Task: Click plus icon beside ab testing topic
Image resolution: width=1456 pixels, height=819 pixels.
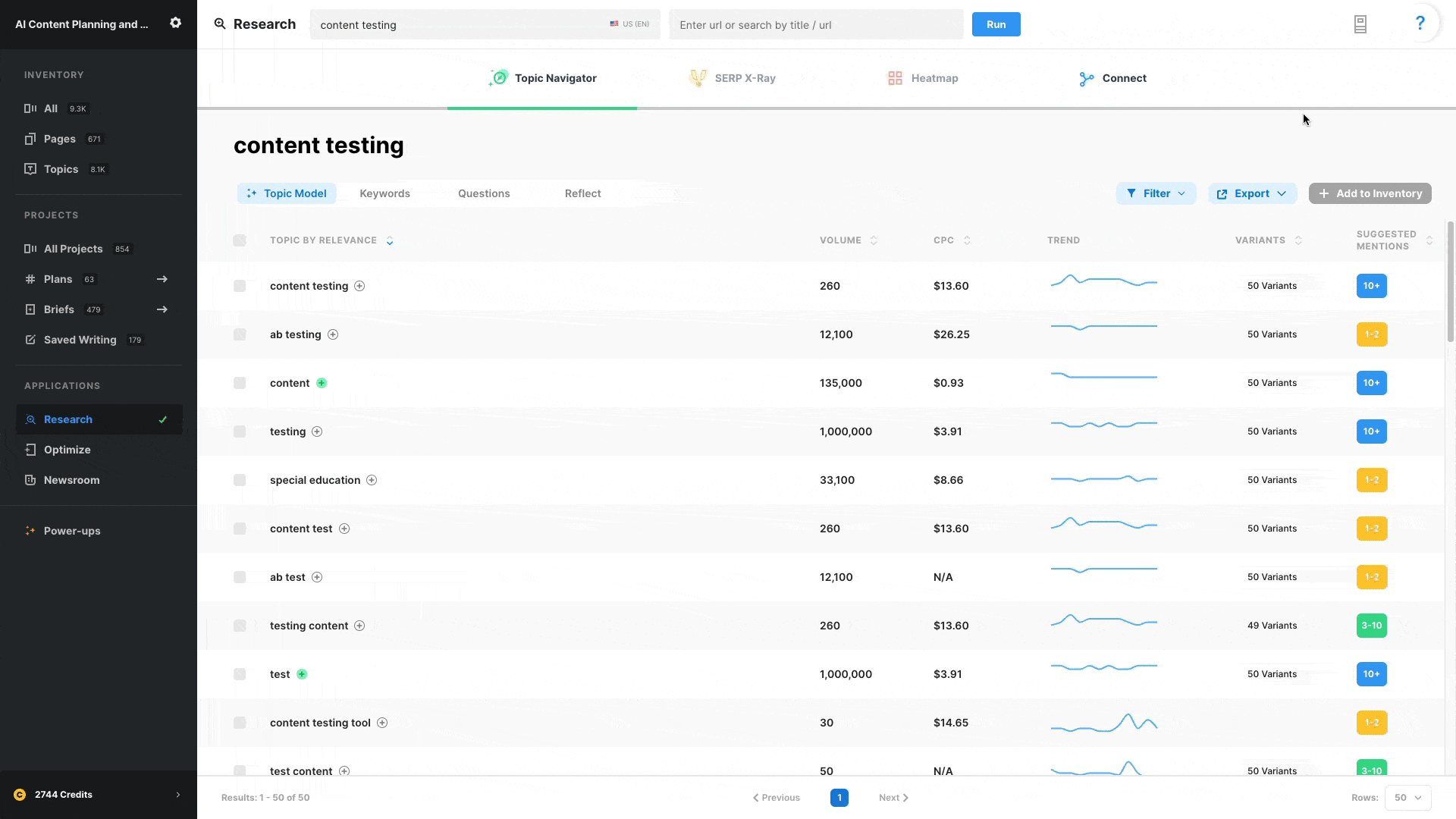Action: coord(333,334)
